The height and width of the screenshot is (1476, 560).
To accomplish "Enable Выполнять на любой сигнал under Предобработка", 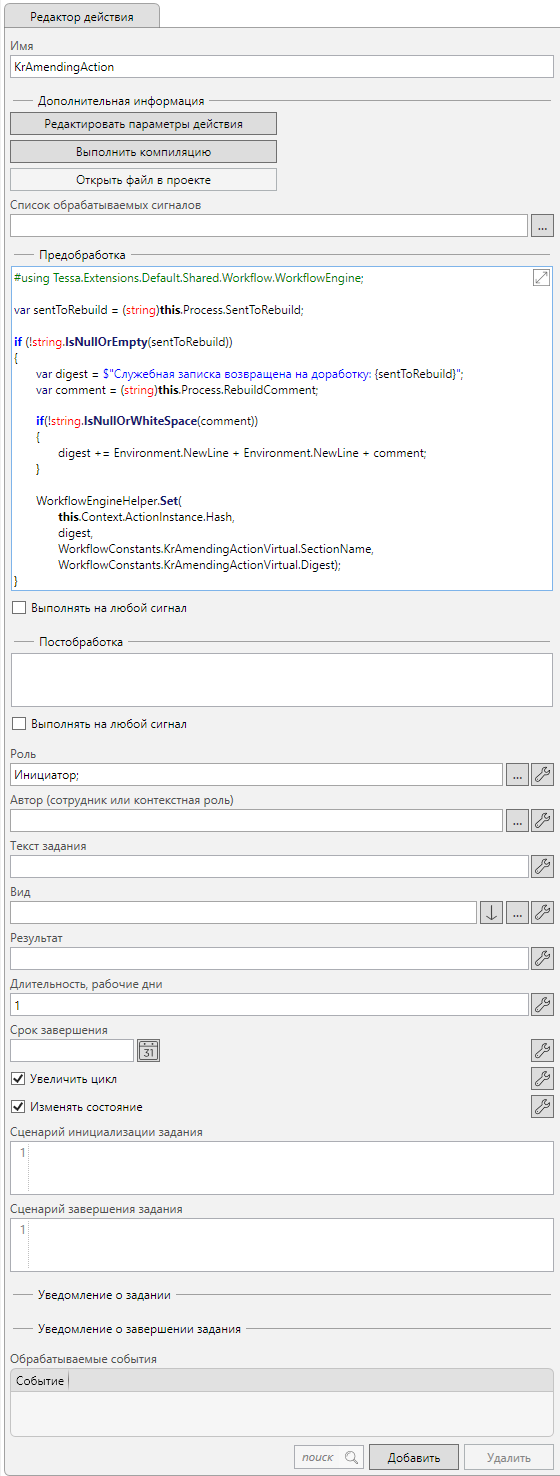I will pyautogui.click(x=18, y=607).
